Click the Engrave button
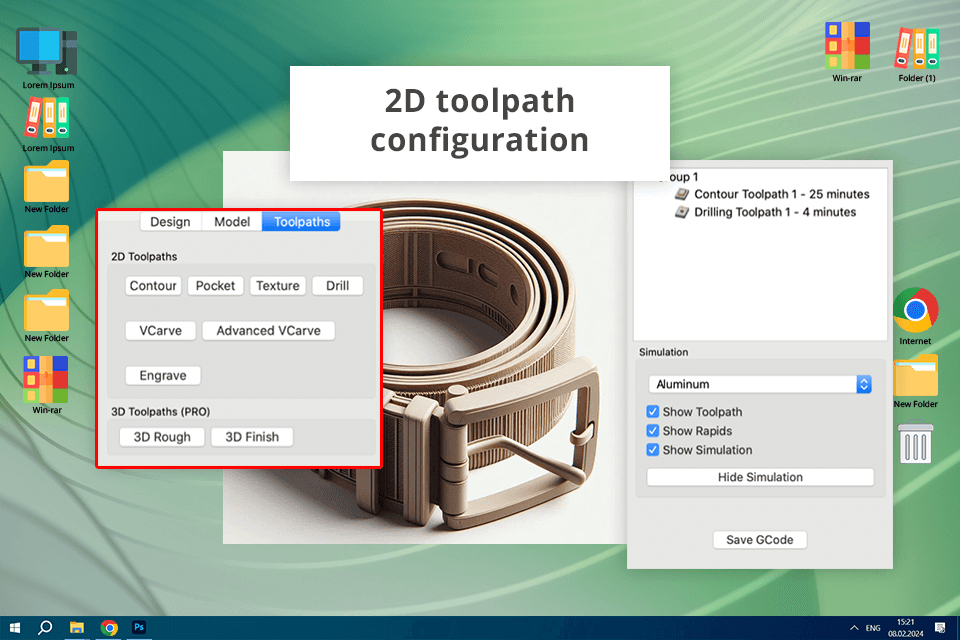 click(x=163, y=375)
